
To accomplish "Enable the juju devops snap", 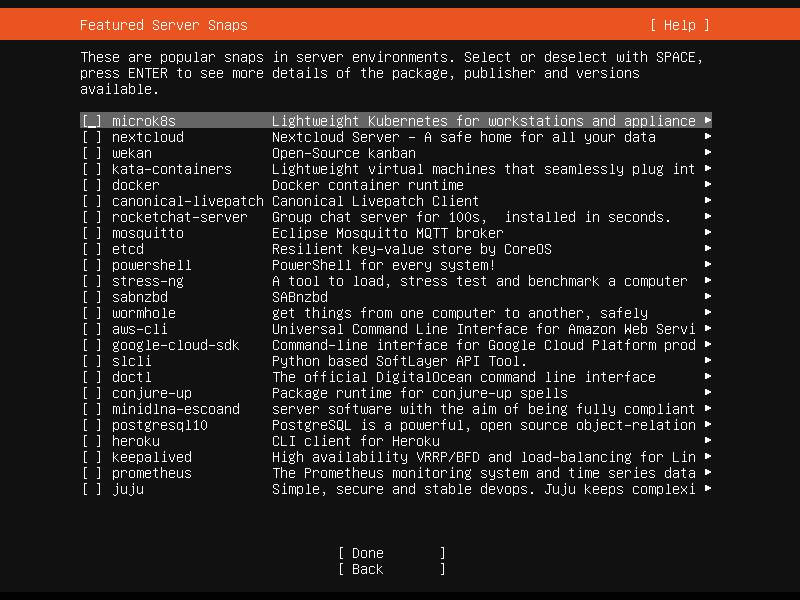I will point(92,489).
